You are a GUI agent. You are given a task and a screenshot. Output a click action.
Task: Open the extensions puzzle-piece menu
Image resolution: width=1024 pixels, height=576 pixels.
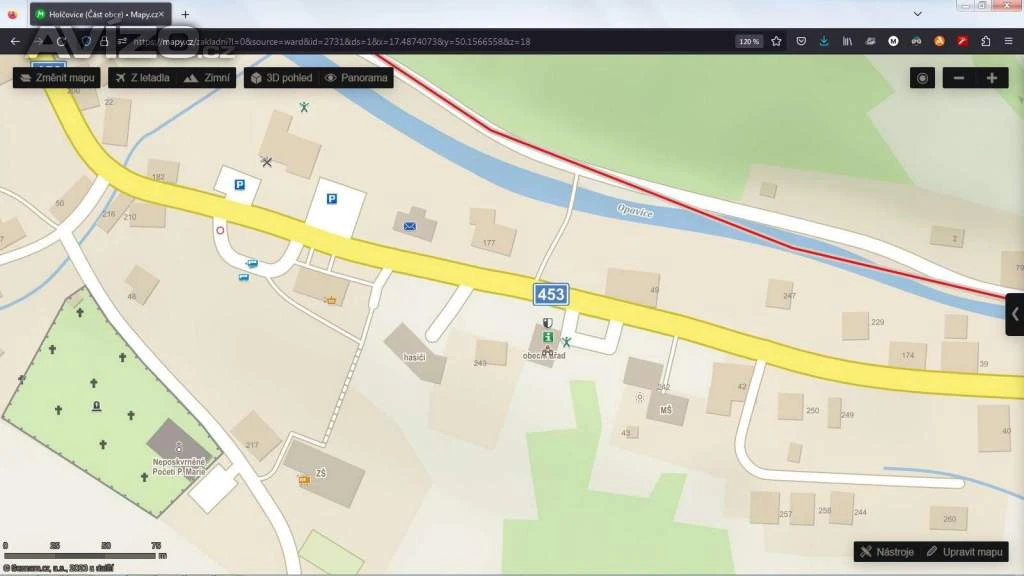985,41
